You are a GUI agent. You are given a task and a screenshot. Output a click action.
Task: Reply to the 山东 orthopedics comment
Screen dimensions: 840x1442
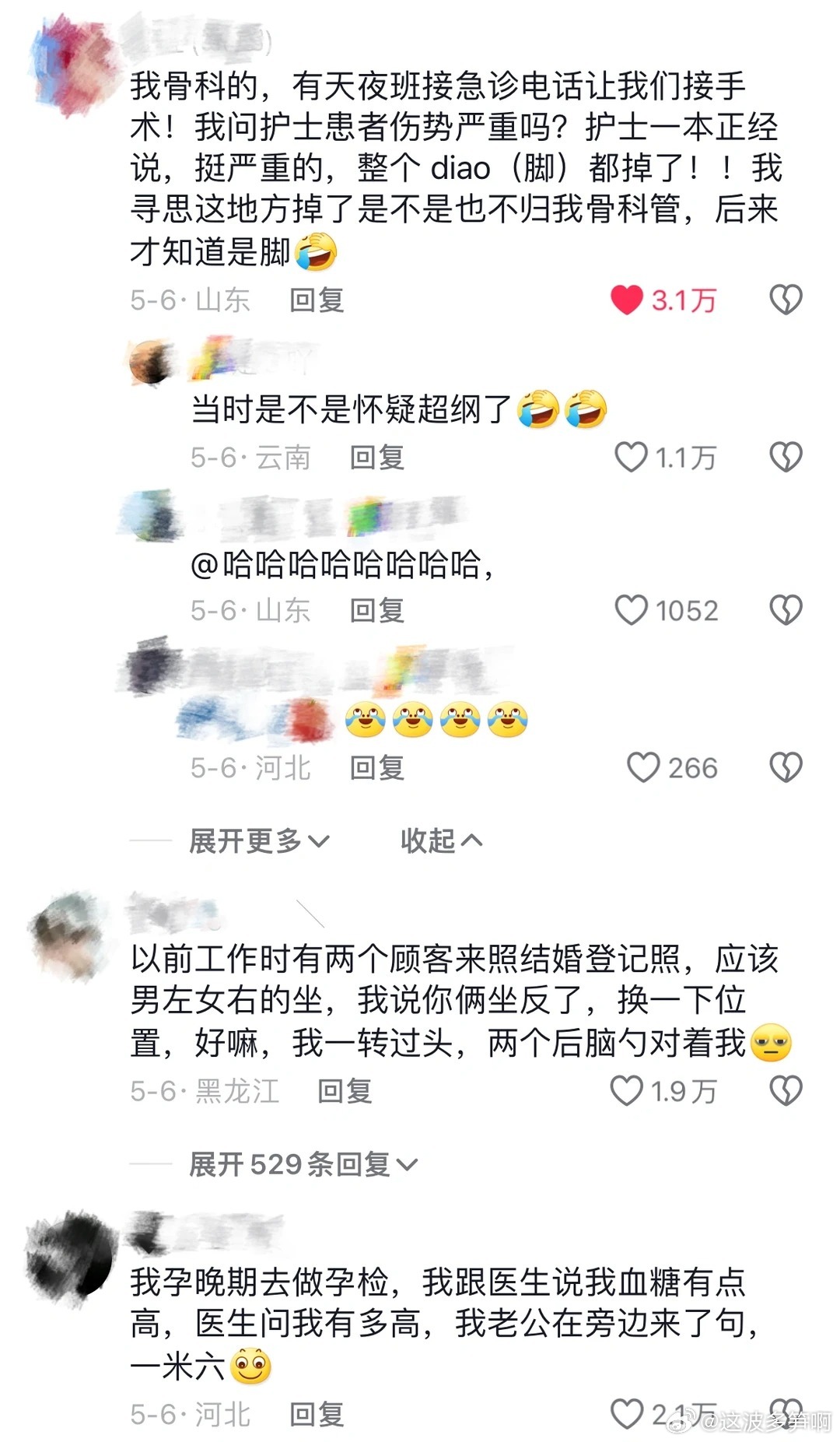pyautogui.click(x=317, y=300)
